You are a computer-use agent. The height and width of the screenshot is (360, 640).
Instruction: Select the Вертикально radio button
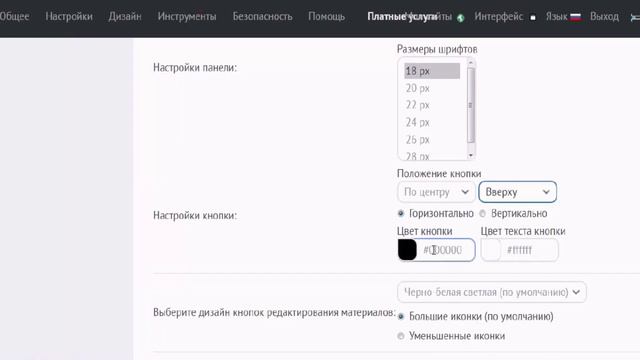click(482, 213)
